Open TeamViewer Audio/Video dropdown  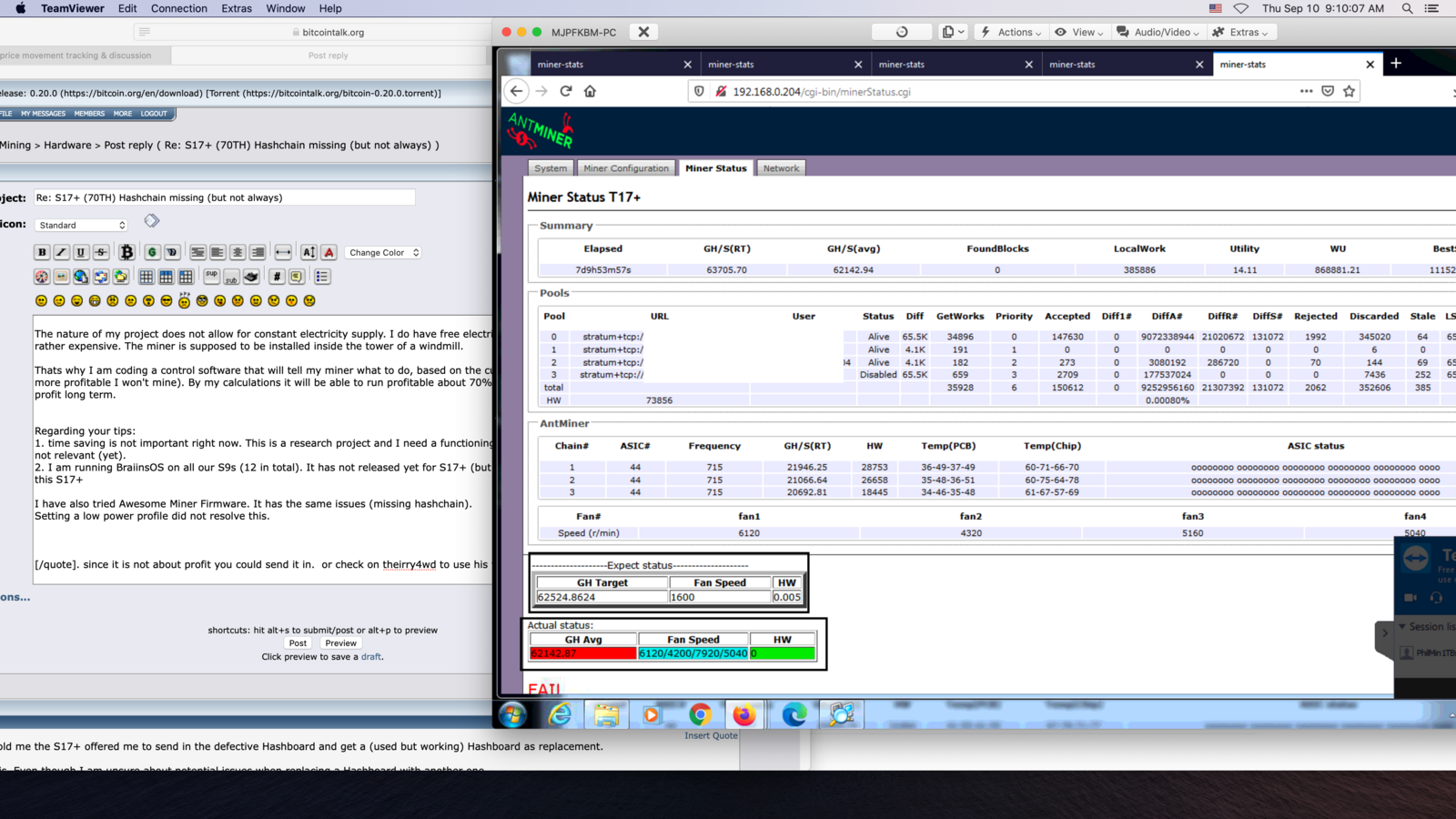click(1158, 32)
